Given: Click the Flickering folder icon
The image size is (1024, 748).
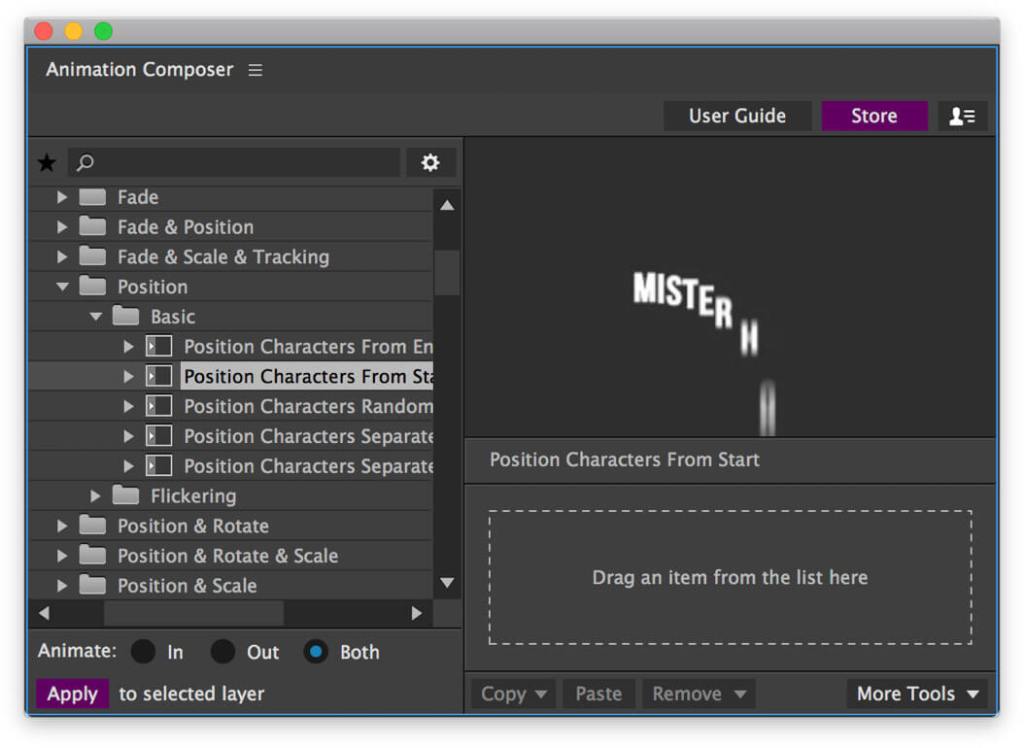Looking at the screenshot, I should pos(125,496).
